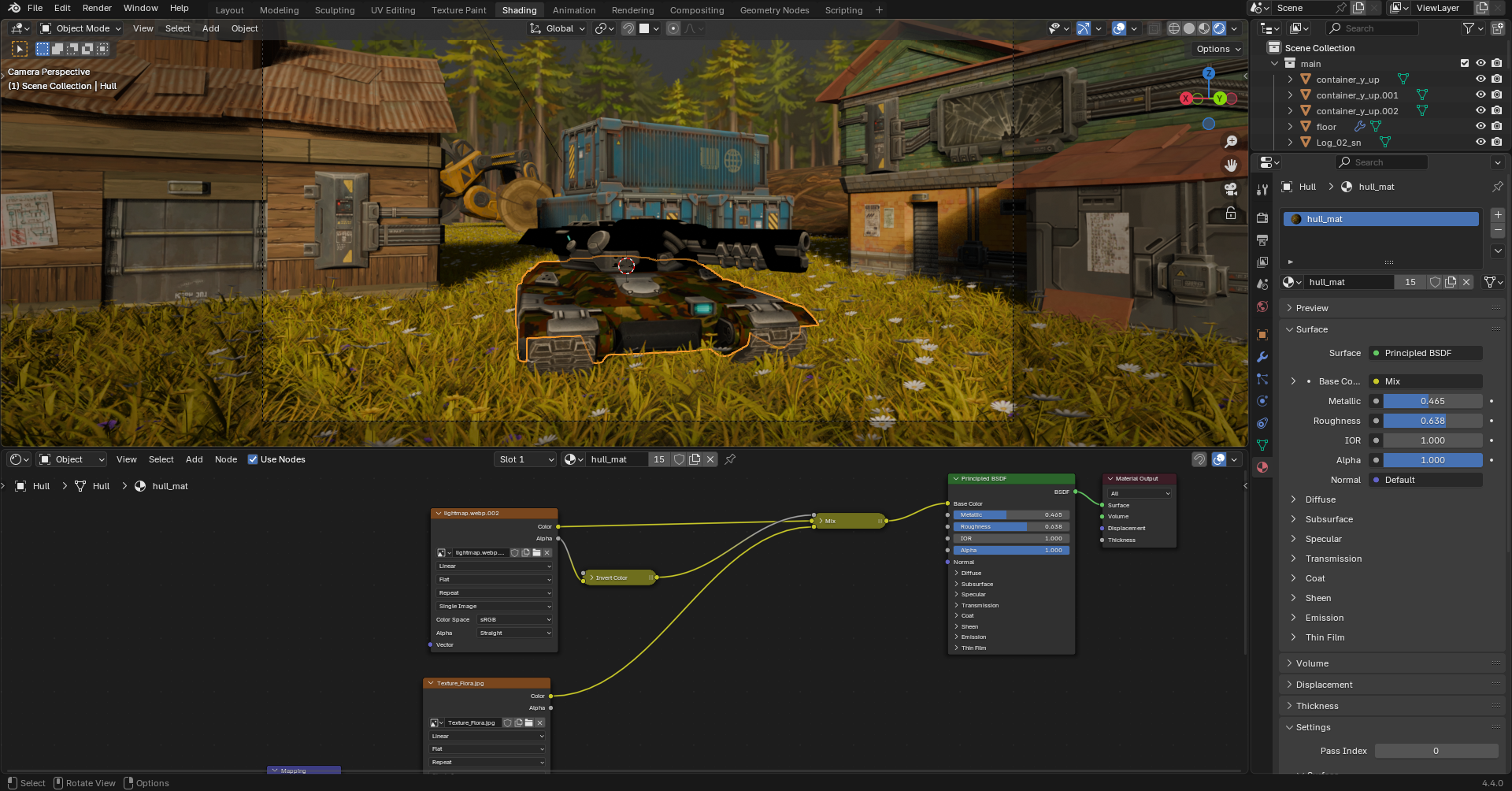Uncheck the Use Nodes checkbox
Image resolution: width=1512 pixels, height=791 pixels.
click(253, 459)
